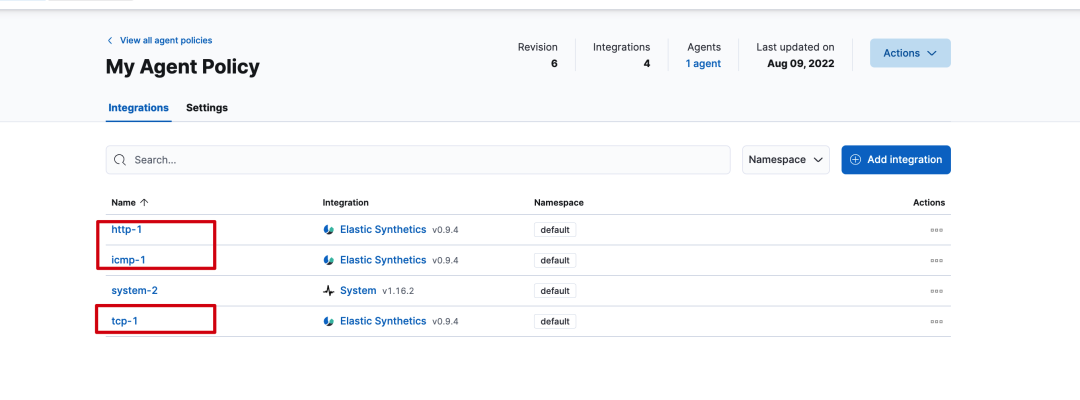Click the System integration icon in system-2 row
Image resolution: width=1080 pixels, height=400 pixels.
[x=329, y=291]
